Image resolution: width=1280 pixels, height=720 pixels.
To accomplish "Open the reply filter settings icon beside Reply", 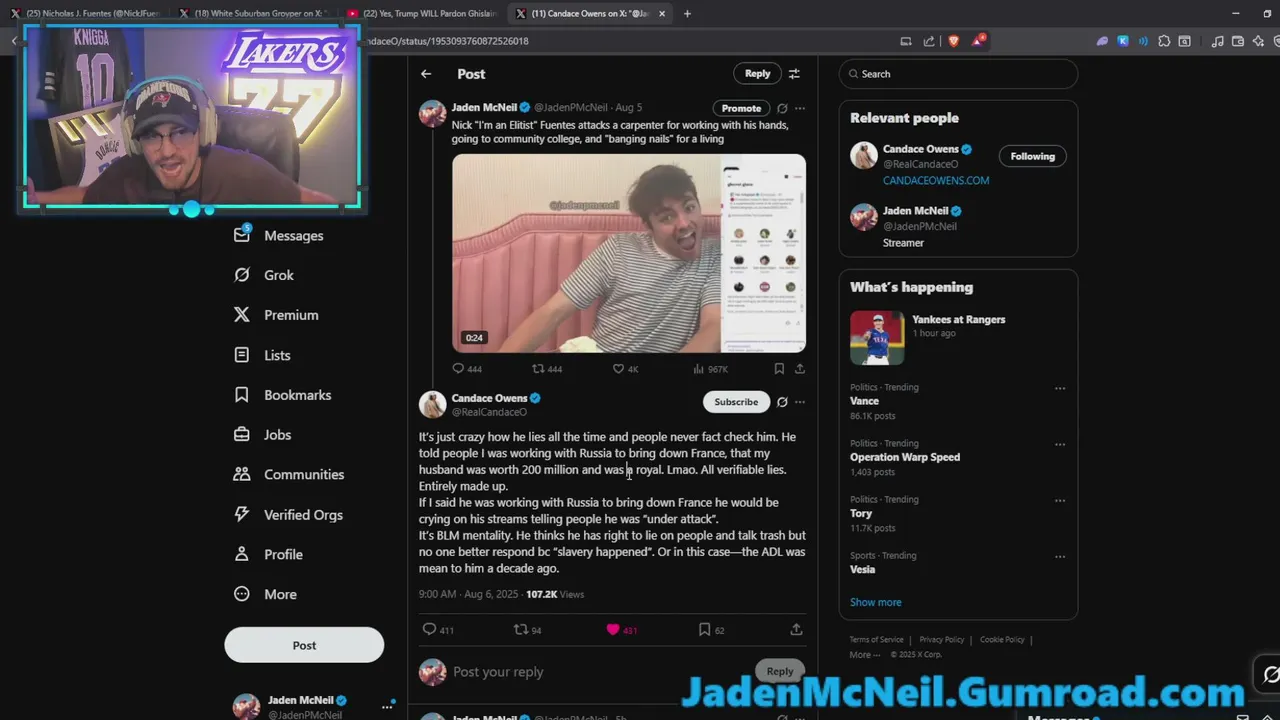I will (794, 74).
